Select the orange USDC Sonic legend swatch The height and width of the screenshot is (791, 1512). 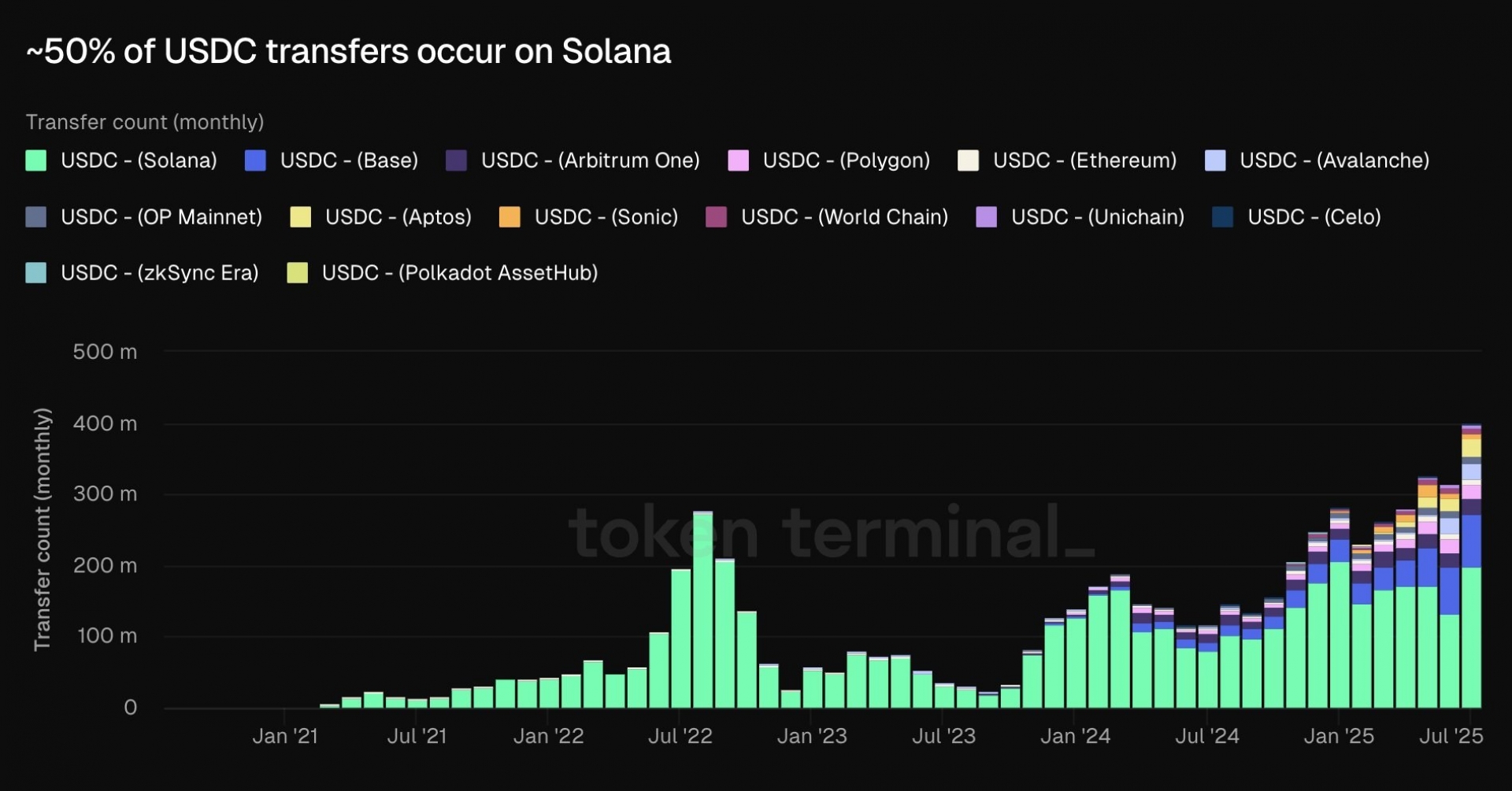point(510,217)
